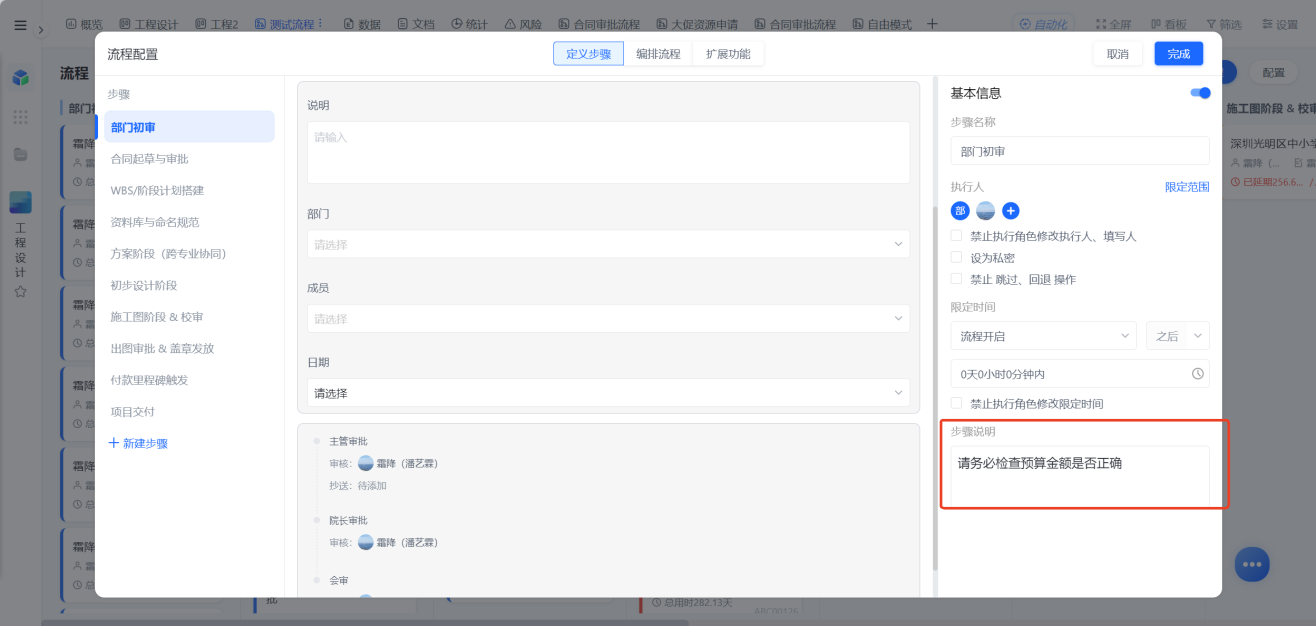Open the 大促资源申请 tab
1316x626 pixels.
[x=697, y=23]
